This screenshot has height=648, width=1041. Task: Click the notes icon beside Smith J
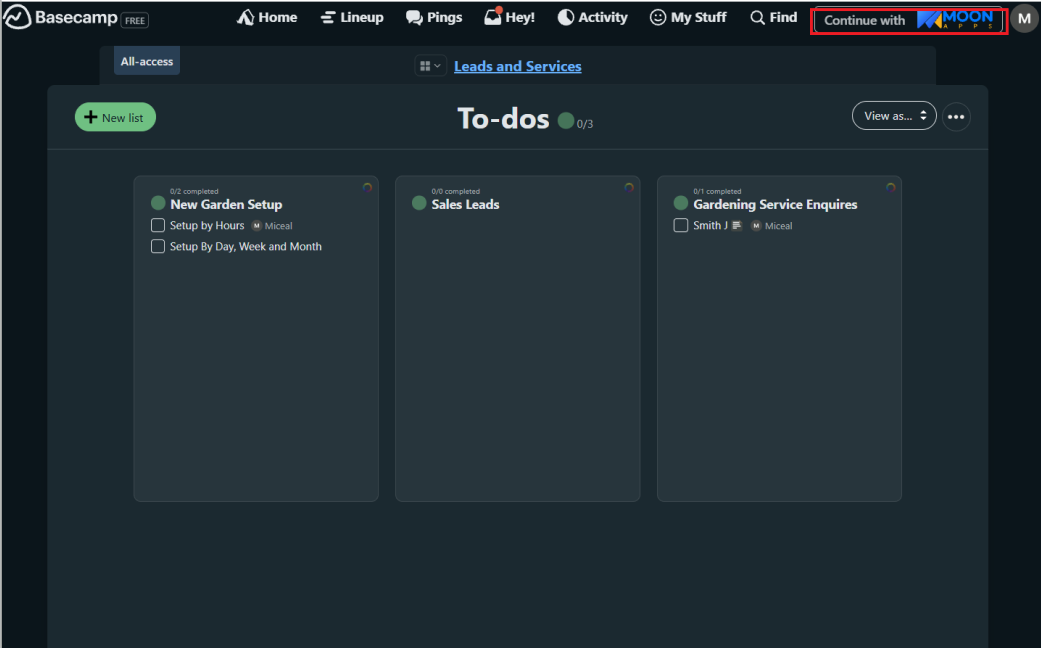tap(737, 226)
